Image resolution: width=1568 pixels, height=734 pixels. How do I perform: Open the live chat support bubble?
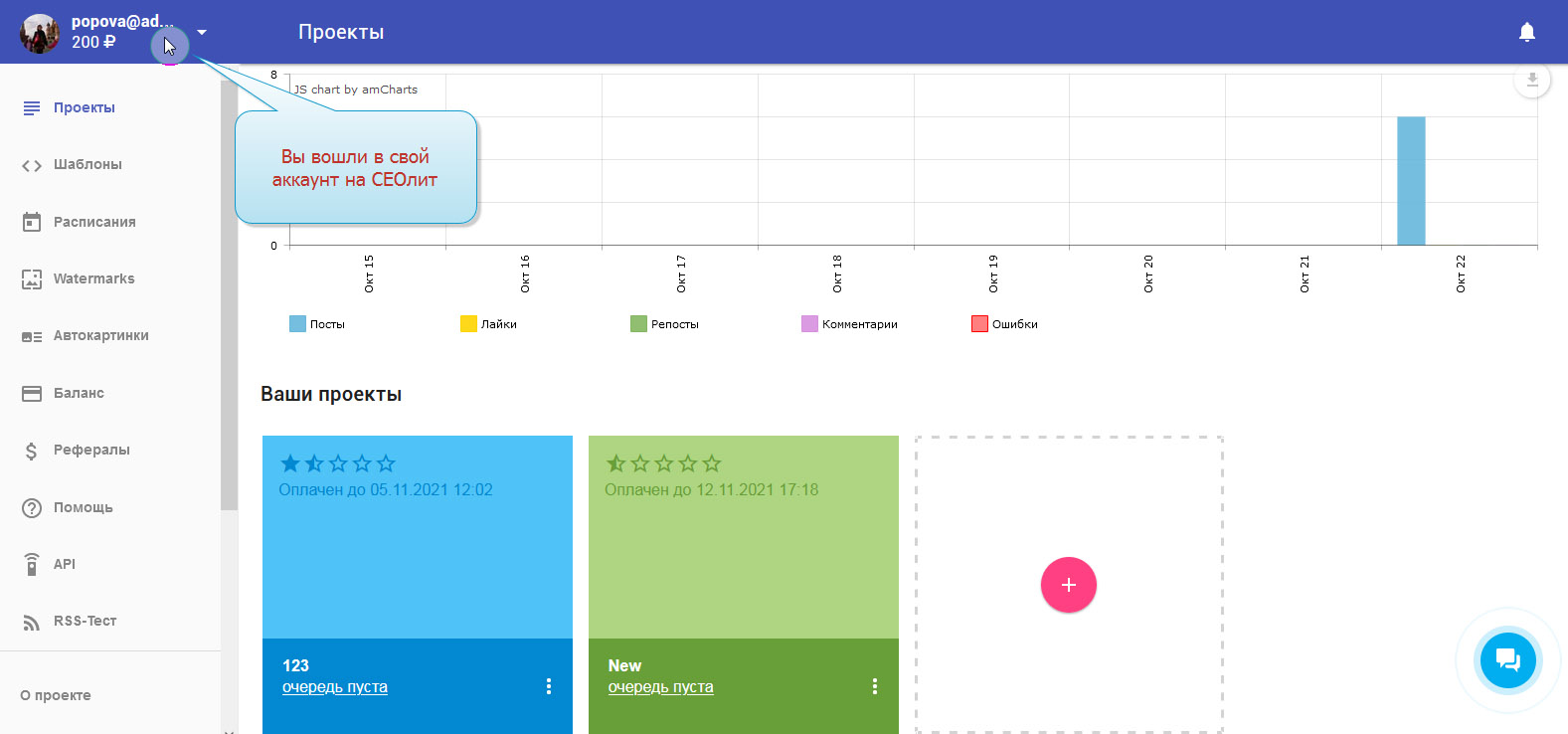coord(1507,659)
